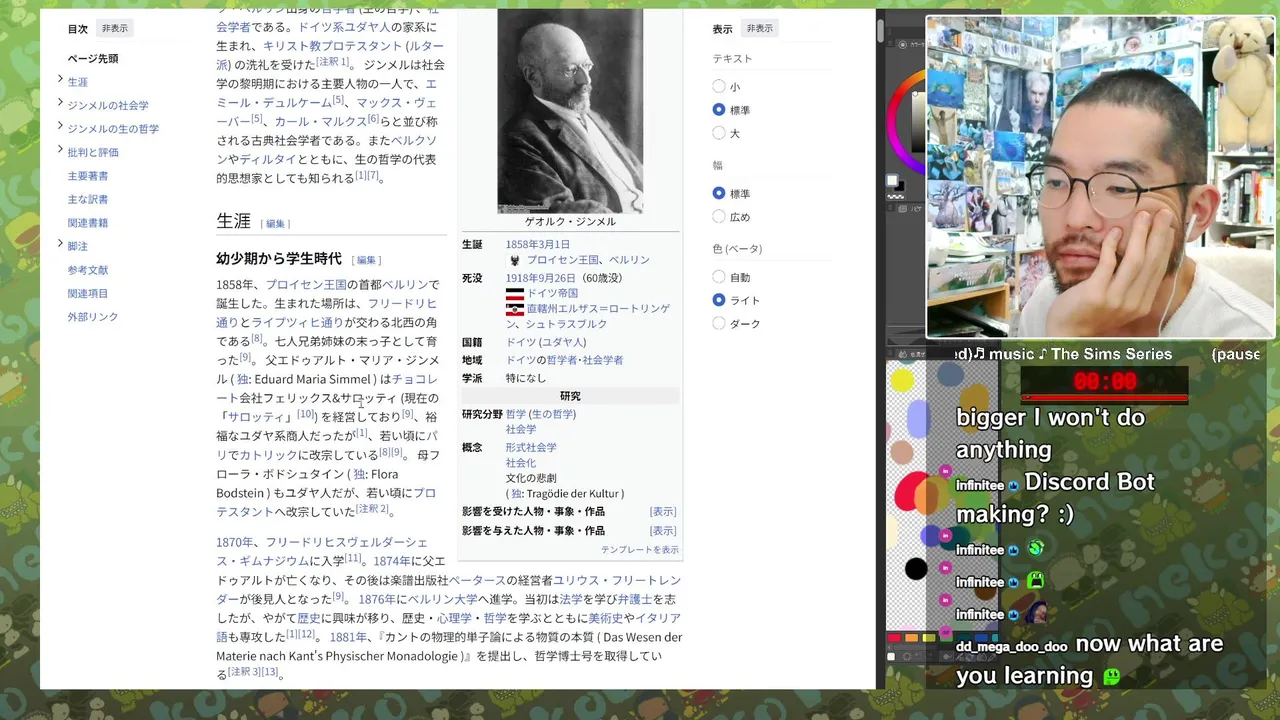Click the red stream timer display
The height and width of the screenshot is (720, 1280).
coord(1105,381)
